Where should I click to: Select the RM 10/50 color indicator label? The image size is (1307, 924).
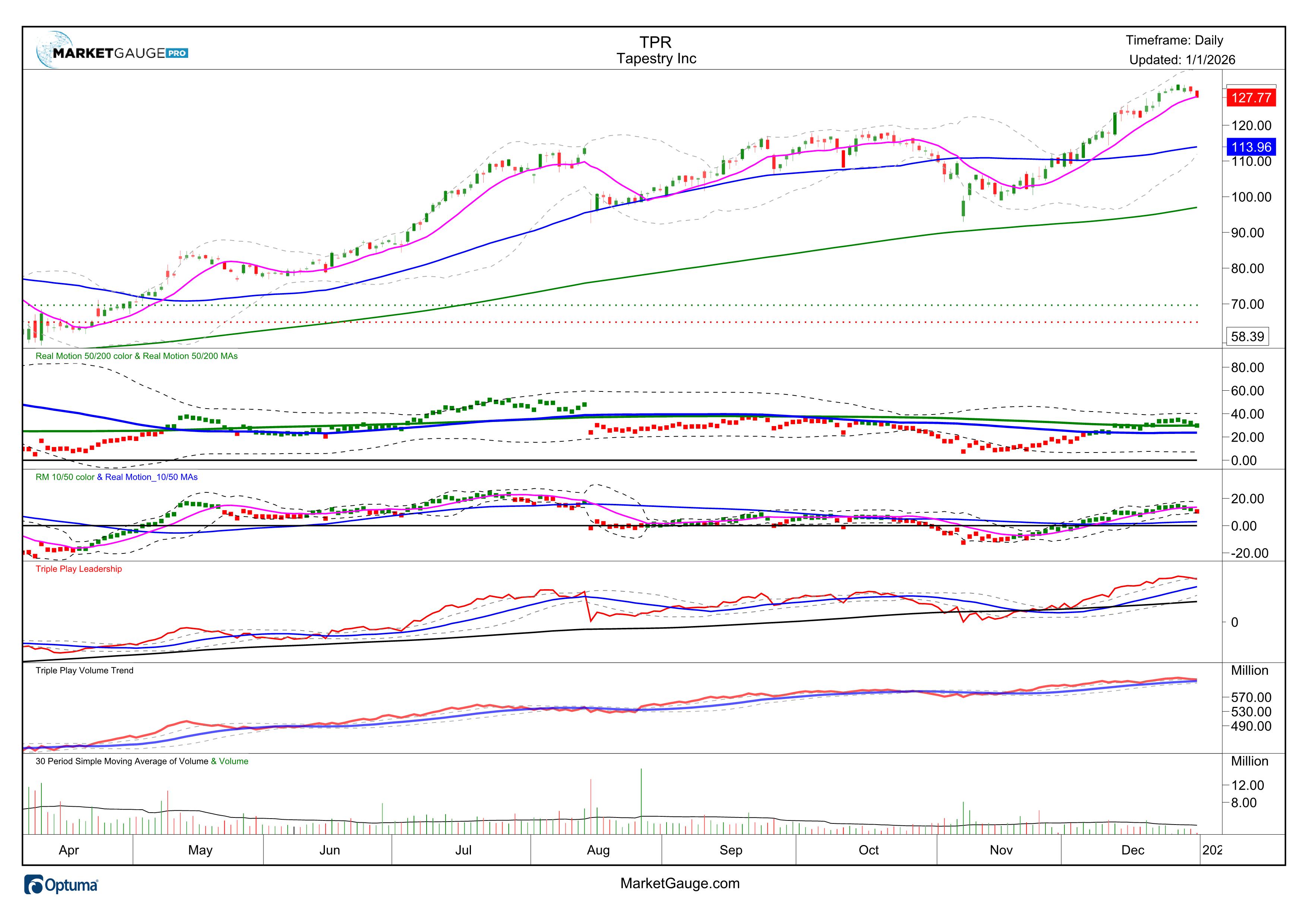click(65, 477)
